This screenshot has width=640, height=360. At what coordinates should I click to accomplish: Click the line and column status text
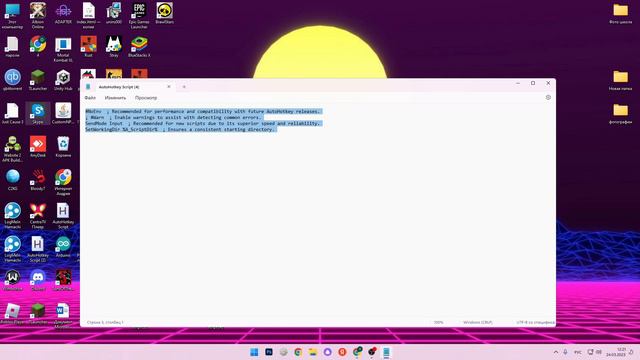(x=105, y=322)
